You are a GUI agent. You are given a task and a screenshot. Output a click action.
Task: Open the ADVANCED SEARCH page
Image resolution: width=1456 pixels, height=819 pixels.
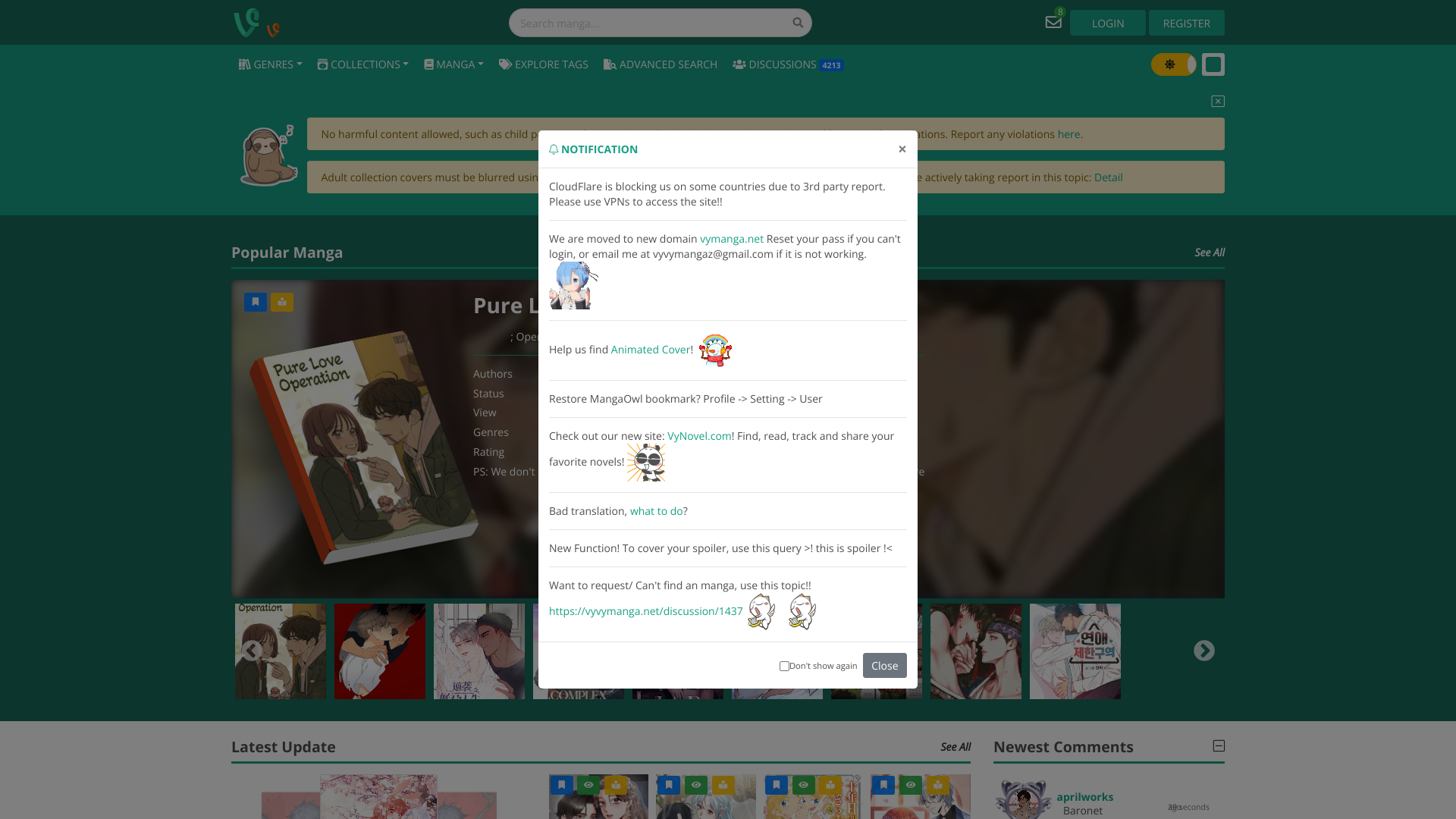pos(661,64)
